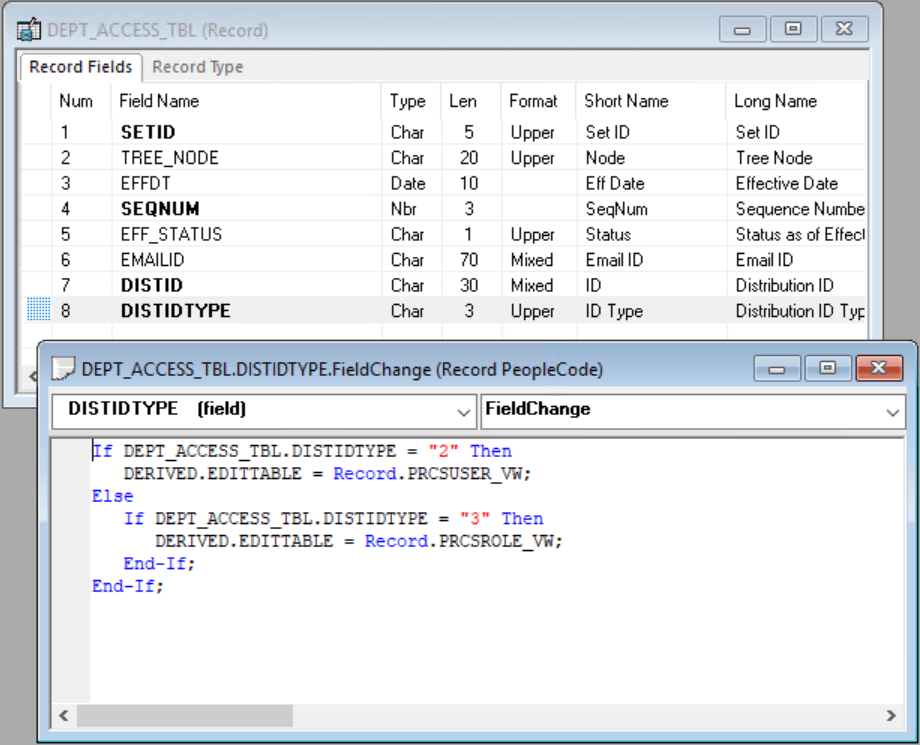This screenshot has height=745, width=920.
Task: Maximize the DEPT_ACCESS_TBL record window
Action: [x=793, y=30]
